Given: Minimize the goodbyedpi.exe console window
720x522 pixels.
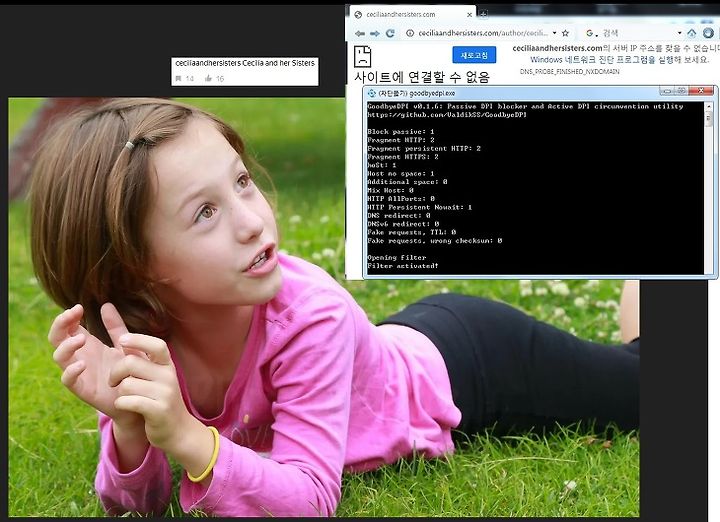Looking at the screenshot, I should pyautogui.click(x=667, y=91).
